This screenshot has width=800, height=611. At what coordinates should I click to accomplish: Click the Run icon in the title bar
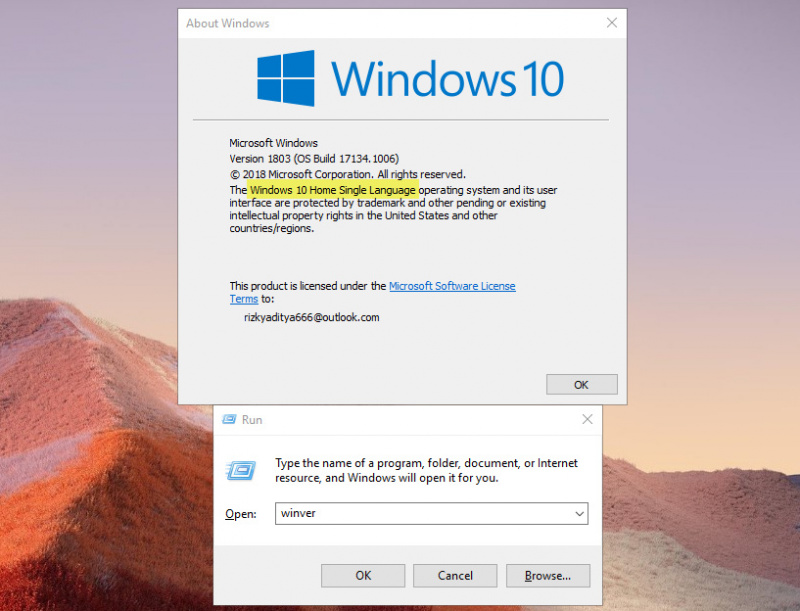pyautogui.click(x=229, y=419)
